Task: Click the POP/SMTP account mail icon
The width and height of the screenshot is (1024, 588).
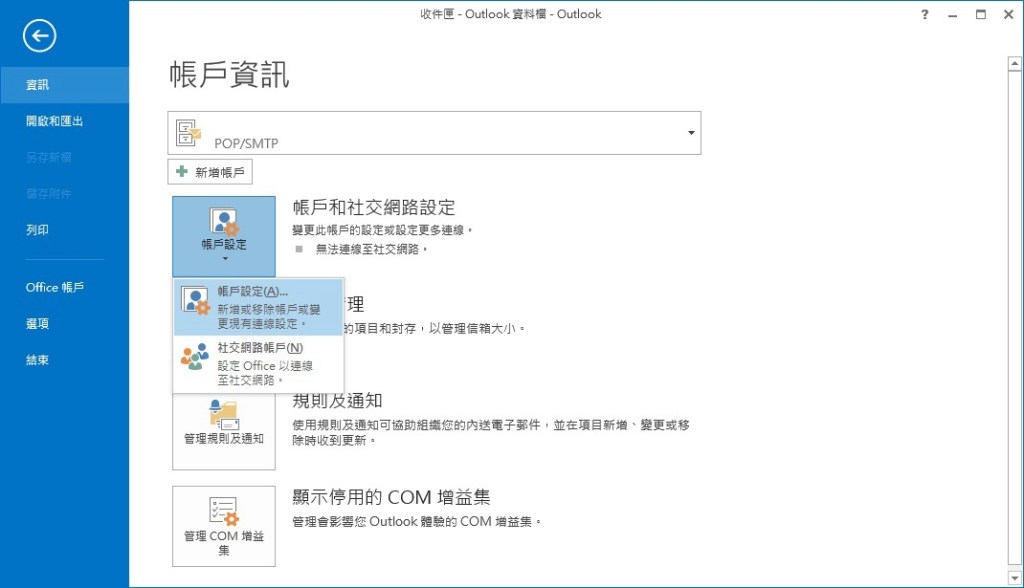Action: point(188,132)
